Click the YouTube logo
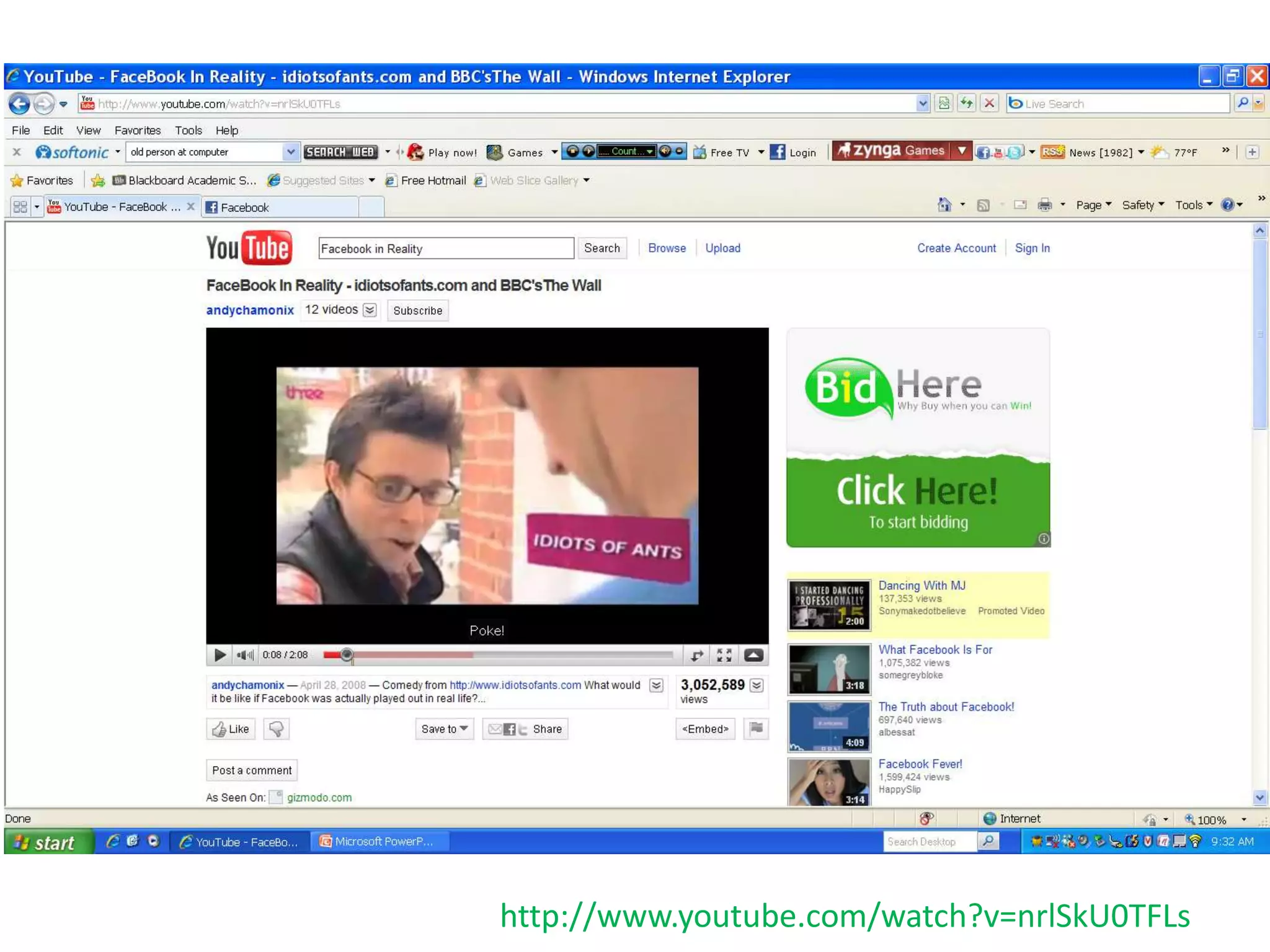1270x952 pixels. coord(249,248)
